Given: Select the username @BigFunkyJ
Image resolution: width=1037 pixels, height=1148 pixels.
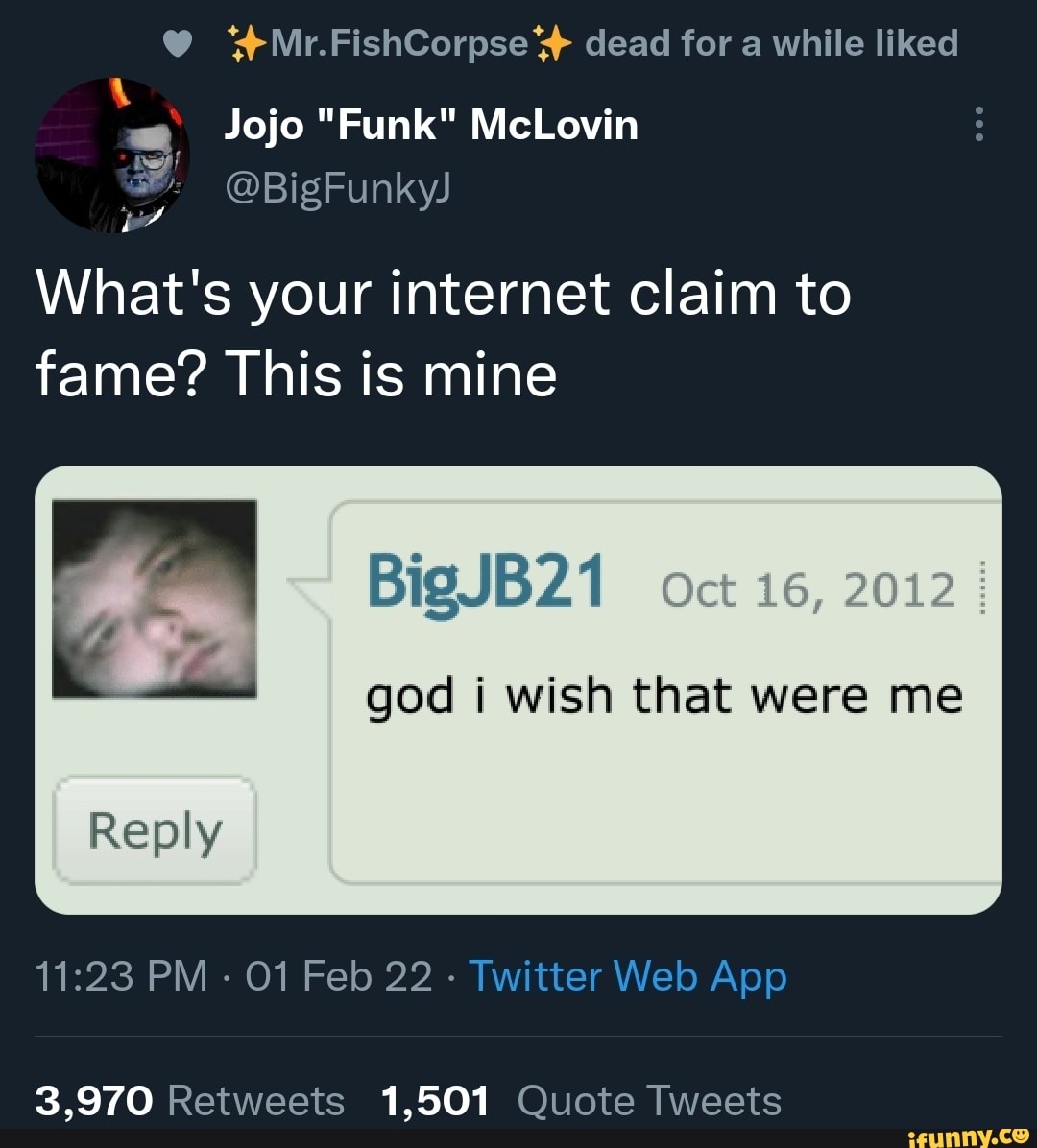Looking at the screenshot, I should (336, 188).
